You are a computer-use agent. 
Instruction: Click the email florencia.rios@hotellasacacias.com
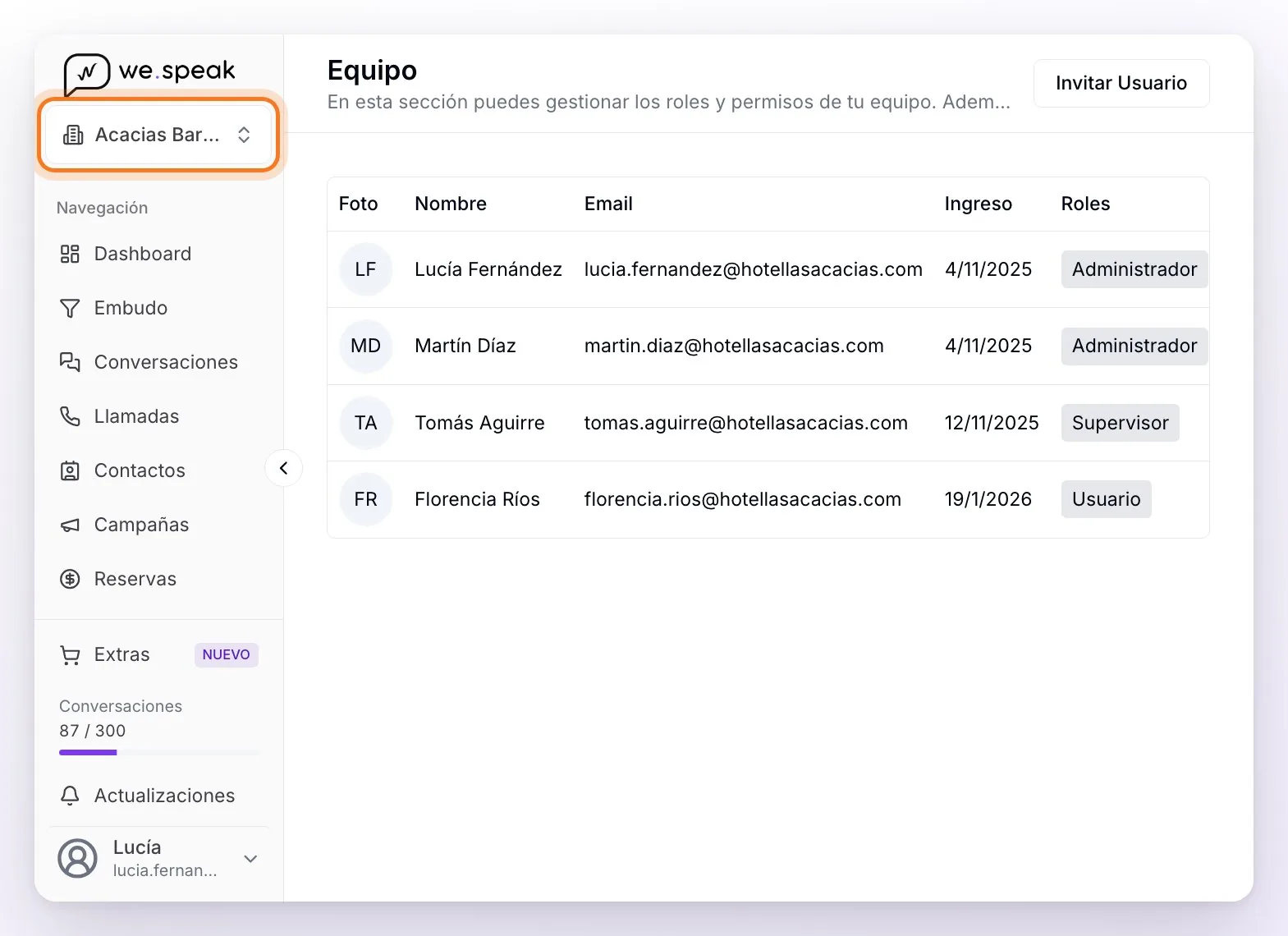coord(742,499)
